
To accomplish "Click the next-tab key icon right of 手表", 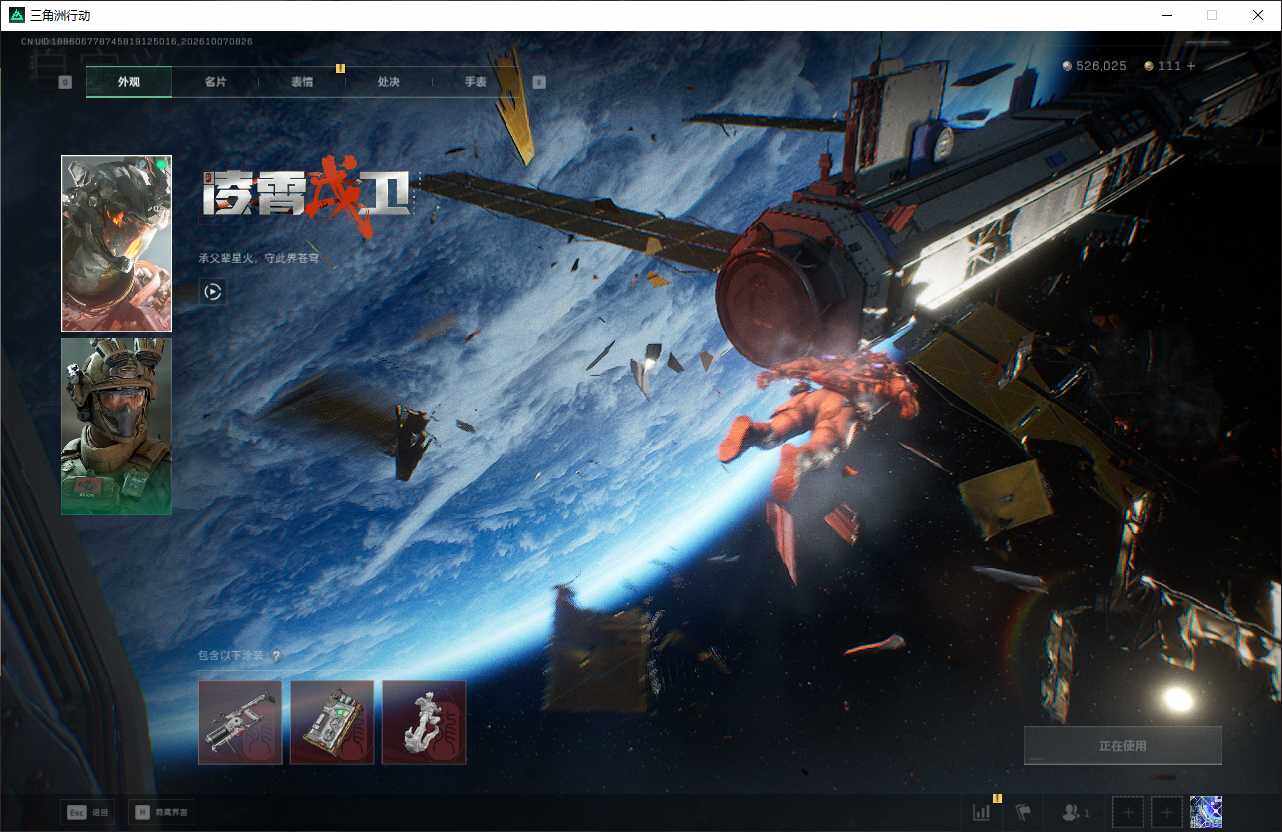I will click(539, 82).
